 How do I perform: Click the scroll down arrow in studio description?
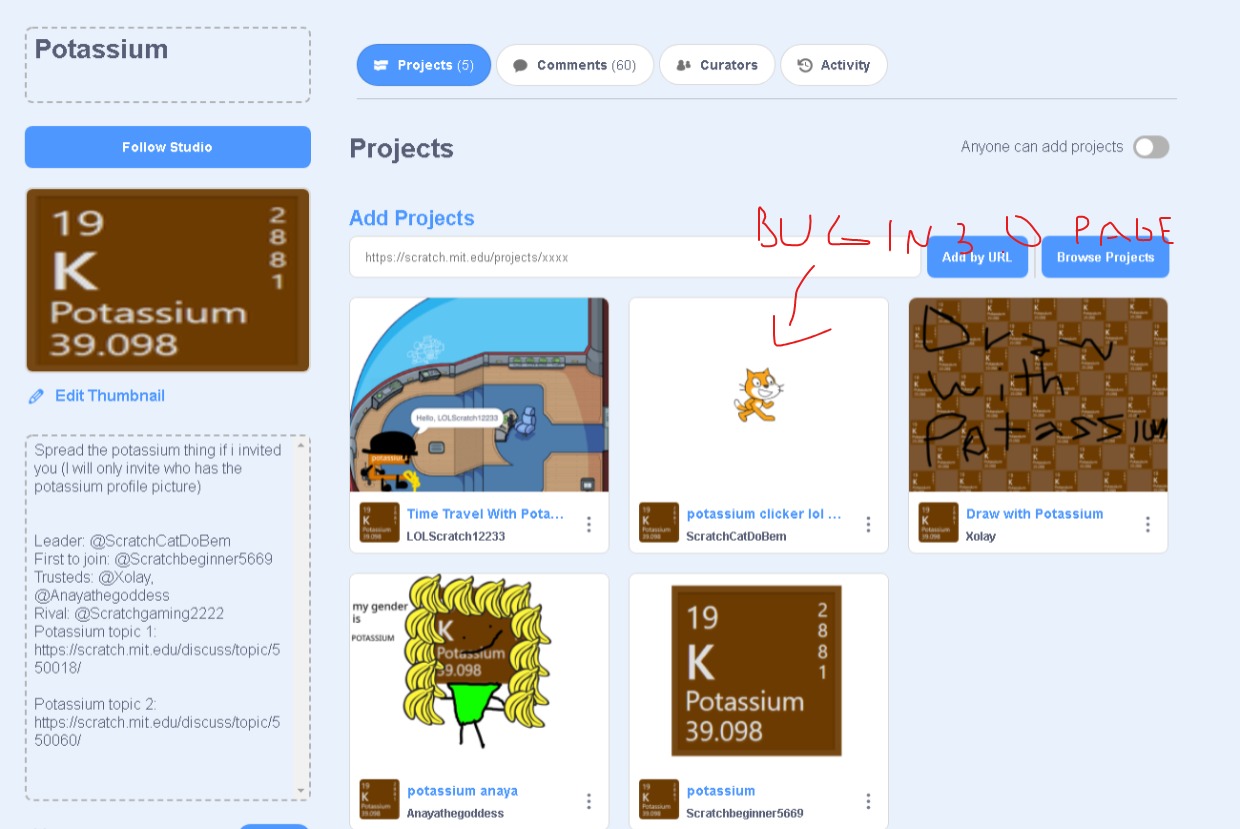coord(302,791)
